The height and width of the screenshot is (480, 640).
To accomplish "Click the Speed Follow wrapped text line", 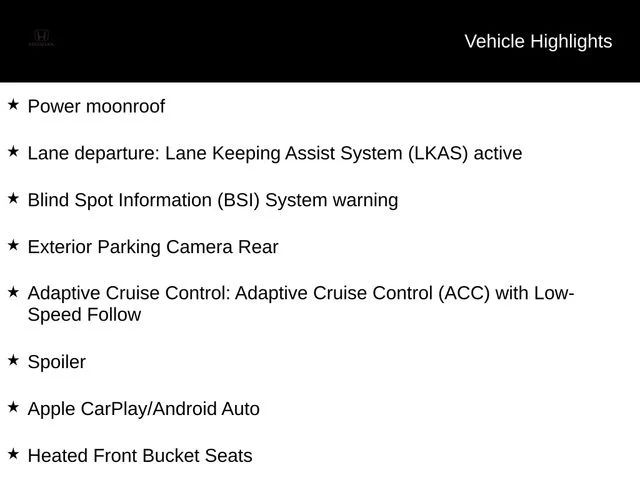I will point(84,315).
